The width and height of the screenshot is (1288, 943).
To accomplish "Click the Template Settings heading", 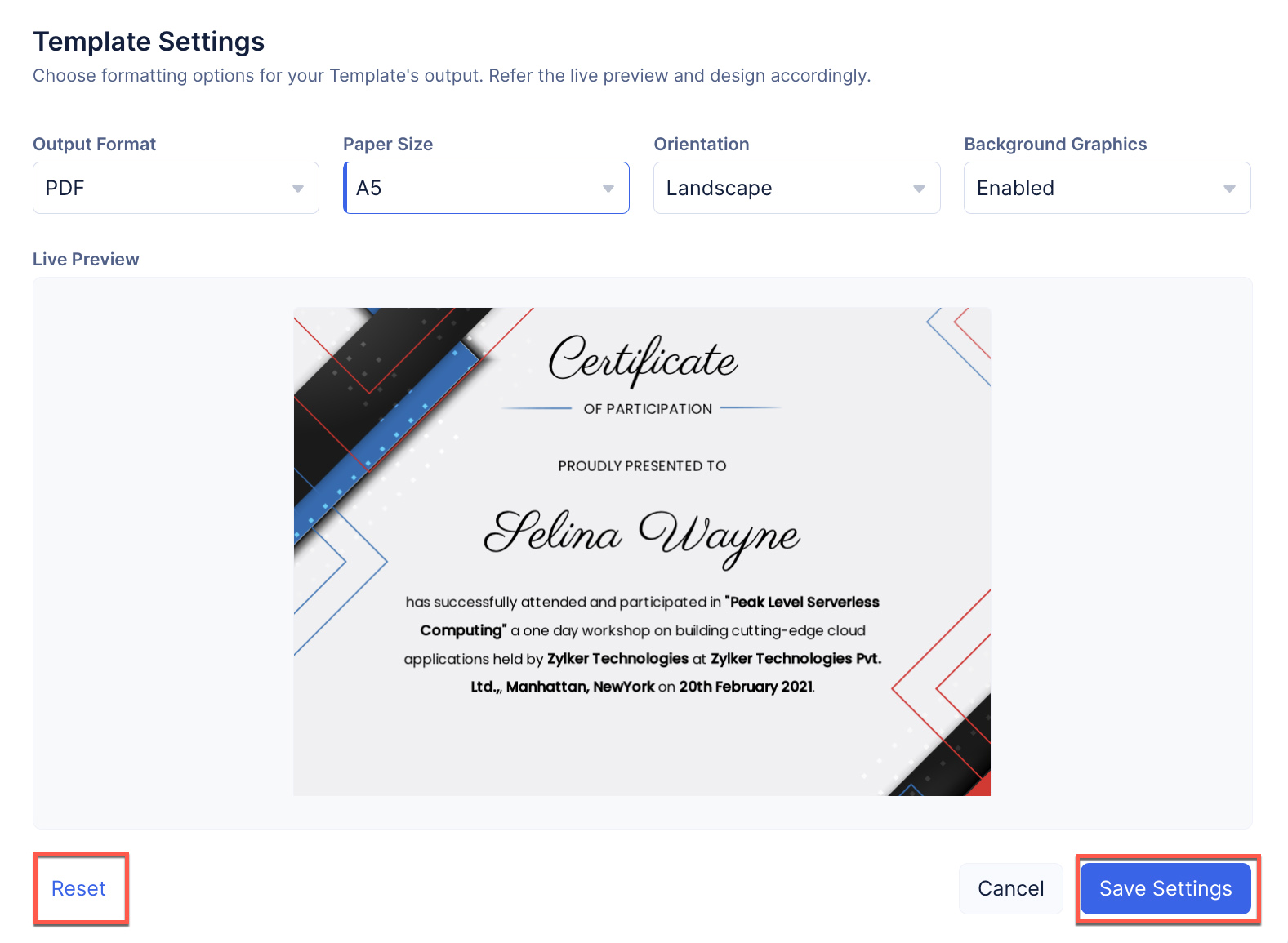I will [x=149, y=42].
